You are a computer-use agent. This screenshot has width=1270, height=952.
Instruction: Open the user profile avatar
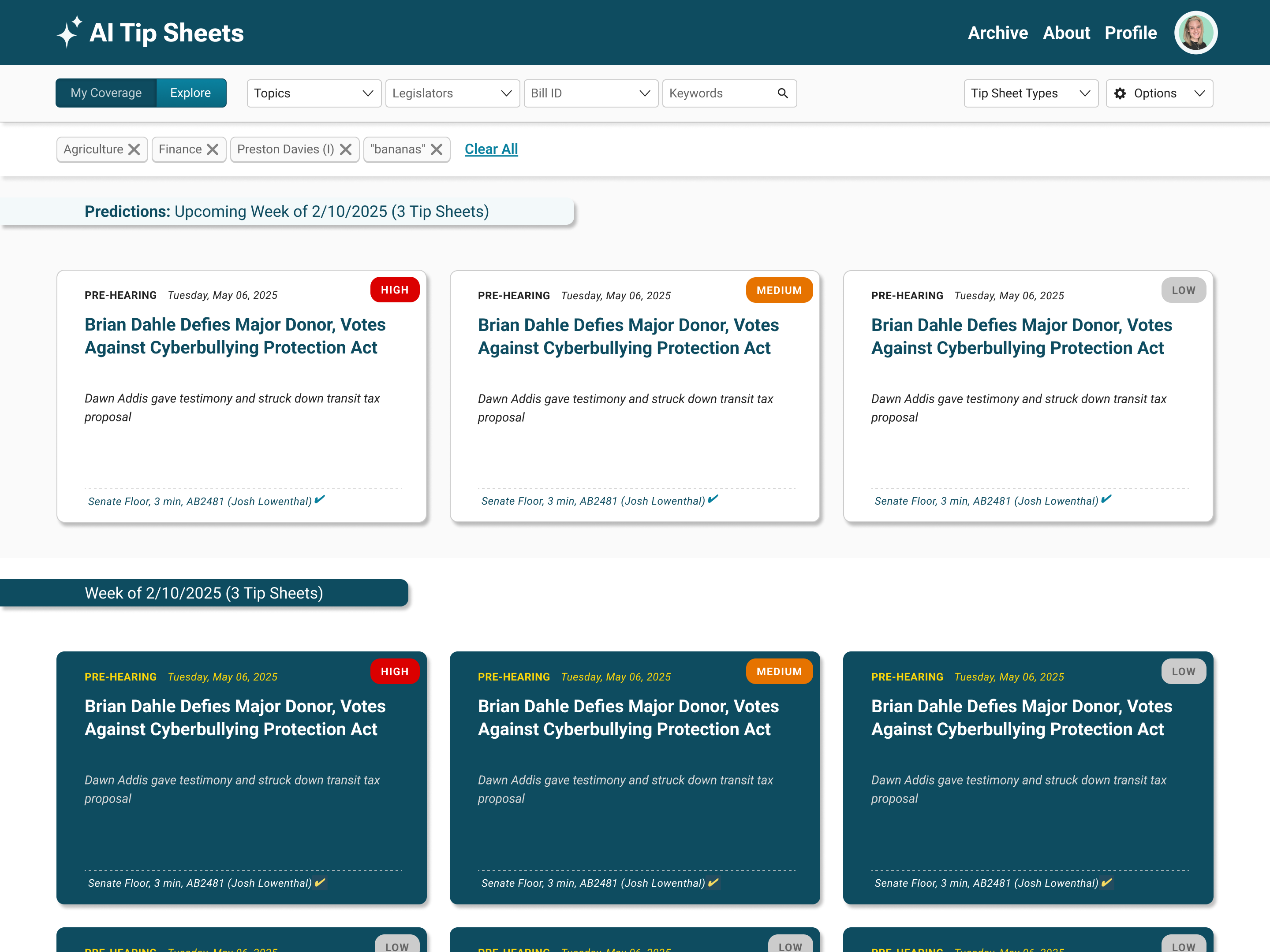click(x=1195, y=33)
